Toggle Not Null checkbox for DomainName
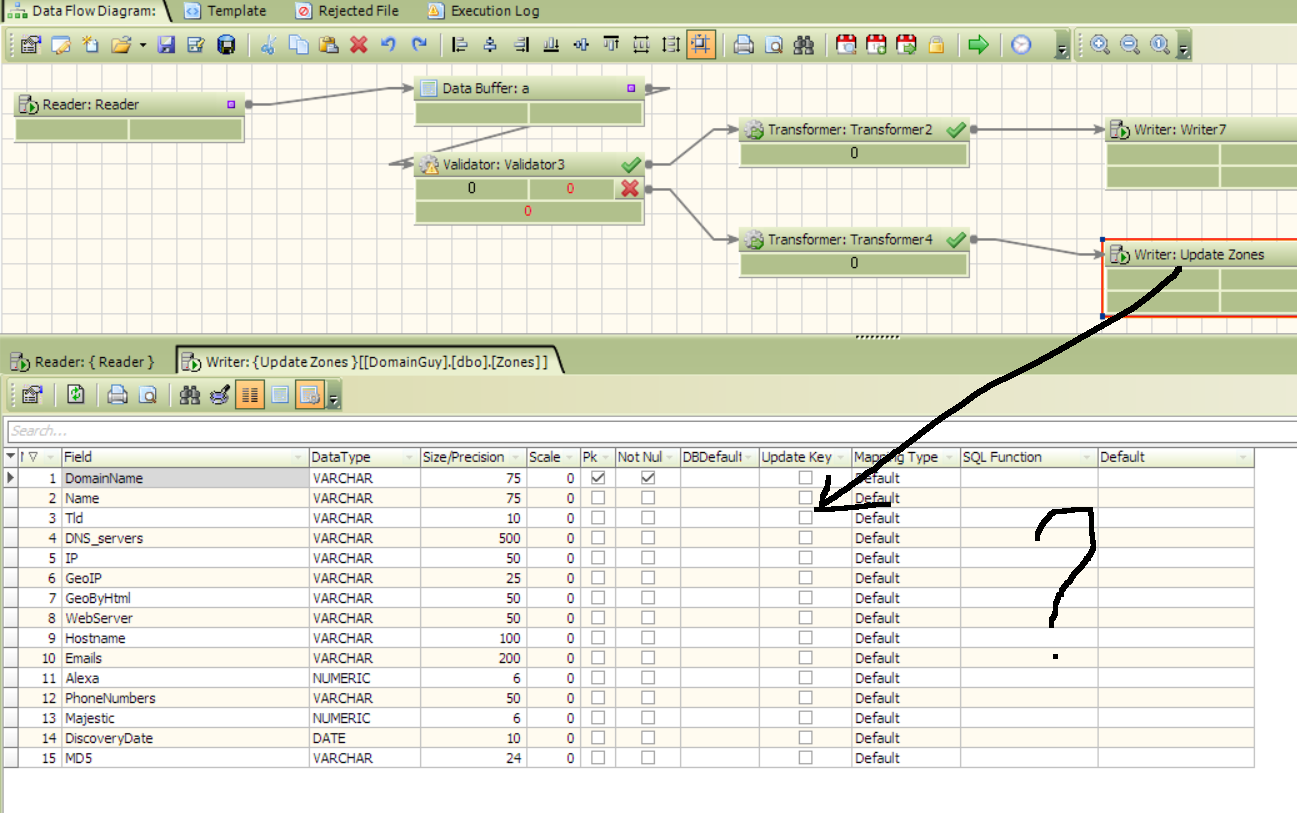Screen dimensions: 1297x813 click(x=648, y=478)
